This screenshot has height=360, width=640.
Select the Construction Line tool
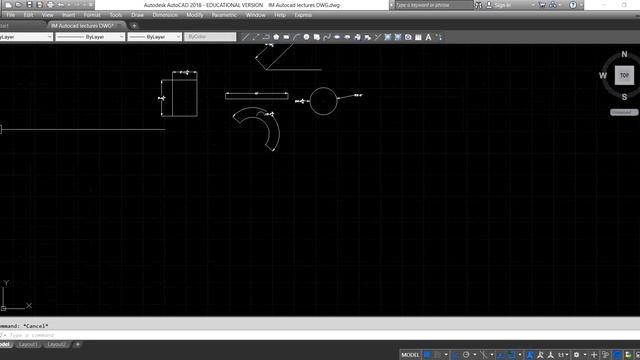[x=256, y=37]
